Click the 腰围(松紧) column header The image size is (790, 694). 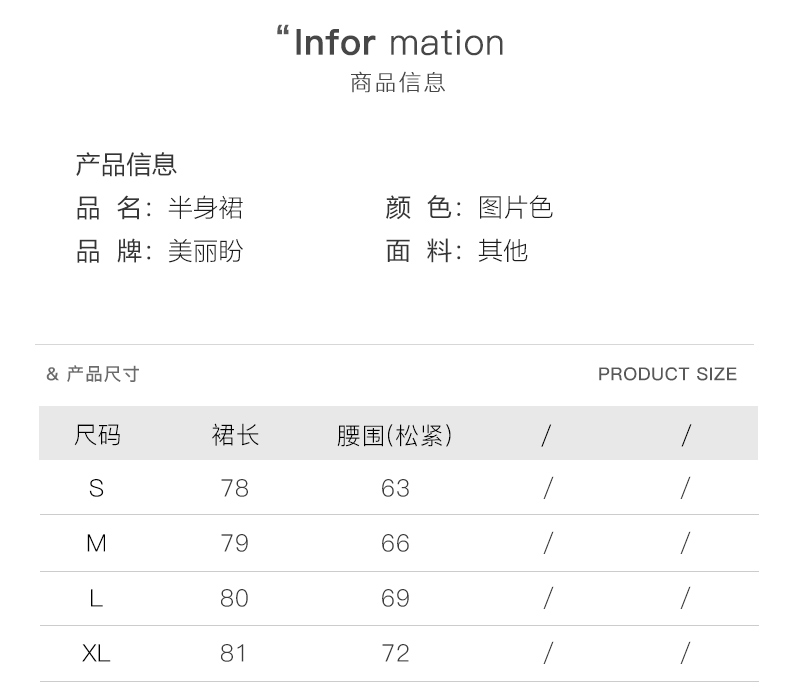coord(394,435)
